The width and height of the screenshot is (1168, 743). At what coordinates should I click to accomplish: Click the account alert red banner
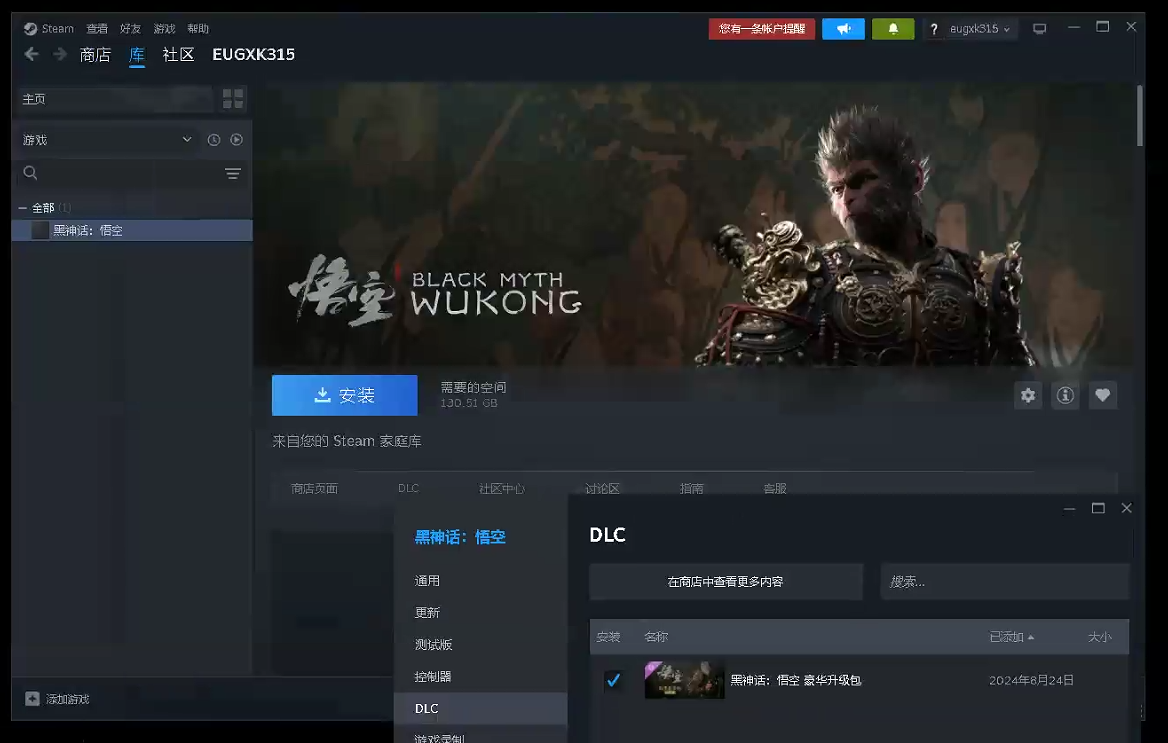[x=761, y=28]
